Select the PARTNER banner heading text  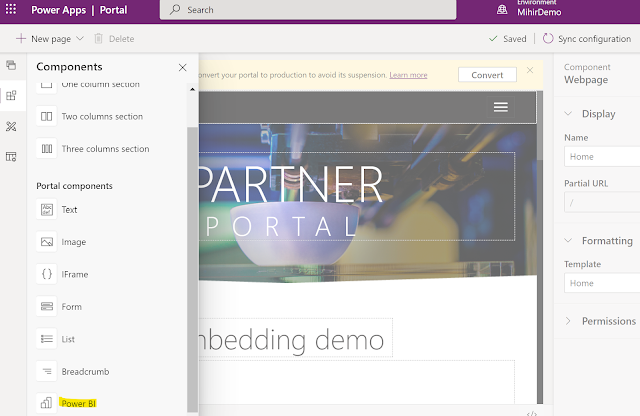291,184
